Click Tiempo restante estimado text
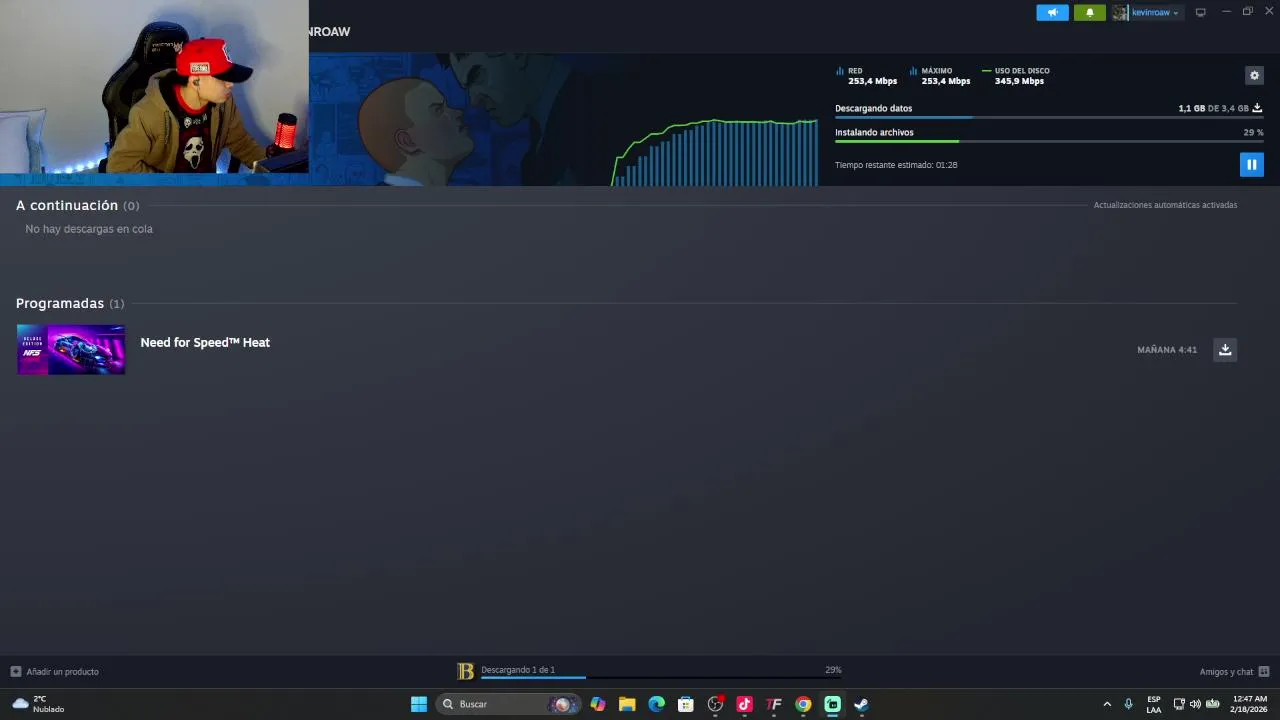1280x720 pixels. 896,165
